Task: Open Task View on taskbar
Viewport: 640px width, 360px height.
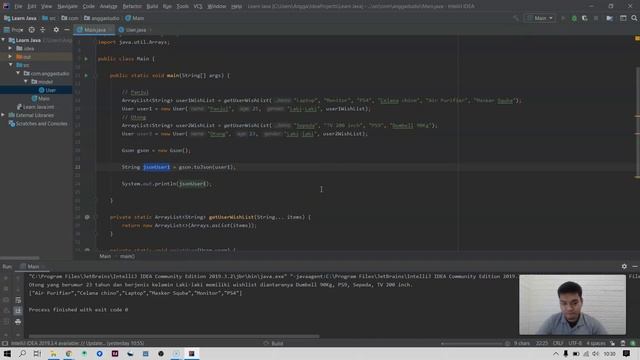Action: click(x=37, y=353)
